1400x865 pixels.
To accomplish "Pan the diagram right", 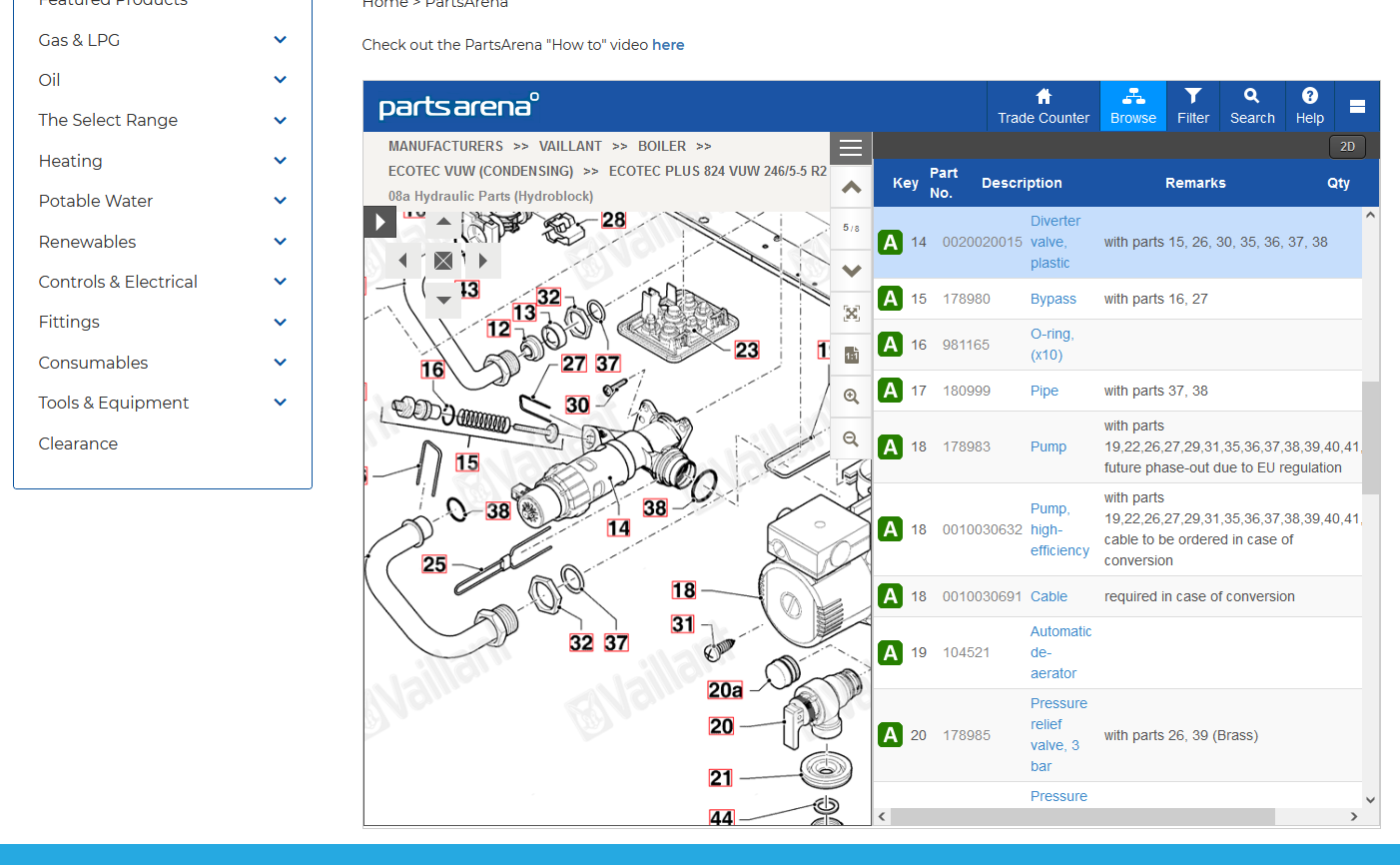I will coord(483,261).
